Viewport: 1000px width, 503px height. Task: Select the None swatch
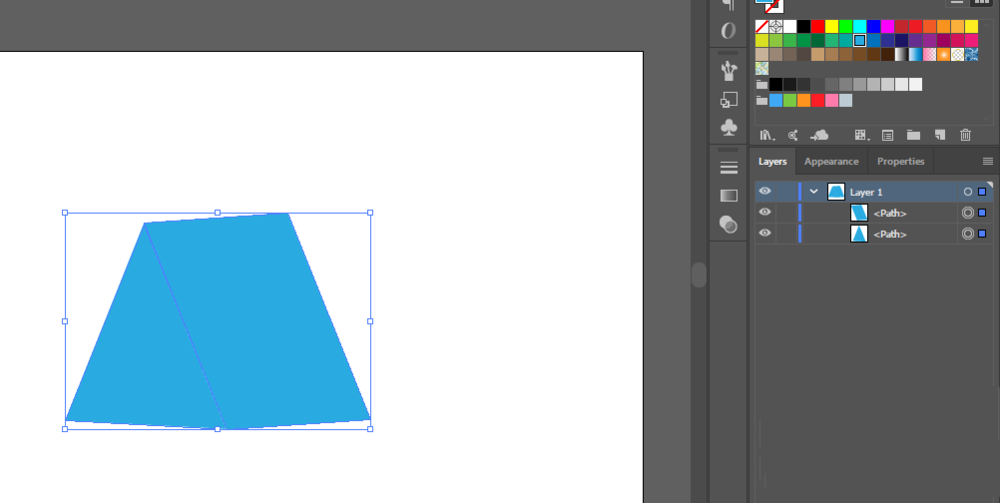click(x=761, y=27)
